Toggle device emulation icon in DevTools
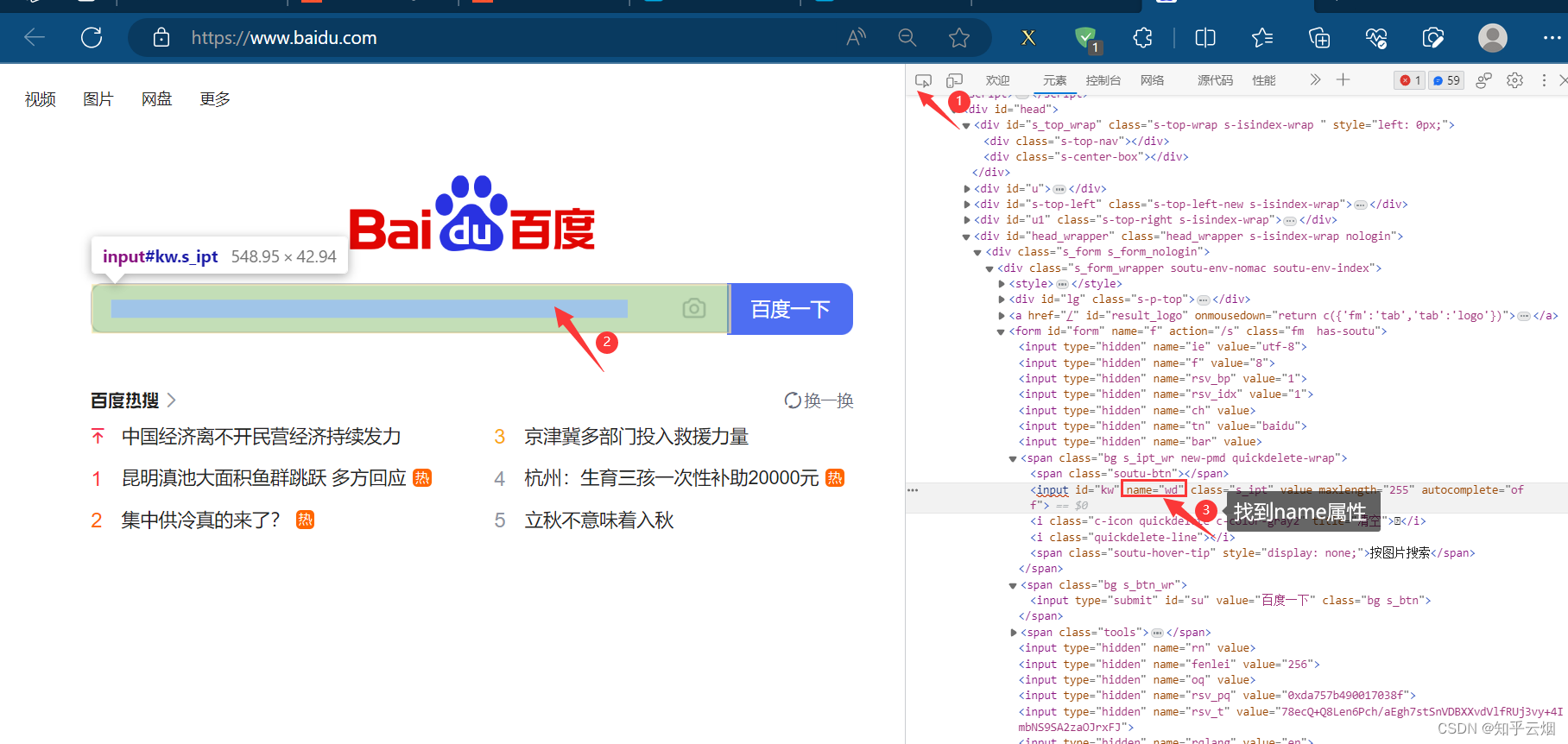The width and height of the screenshot is (1568, 744). click(x=954, y=80)
